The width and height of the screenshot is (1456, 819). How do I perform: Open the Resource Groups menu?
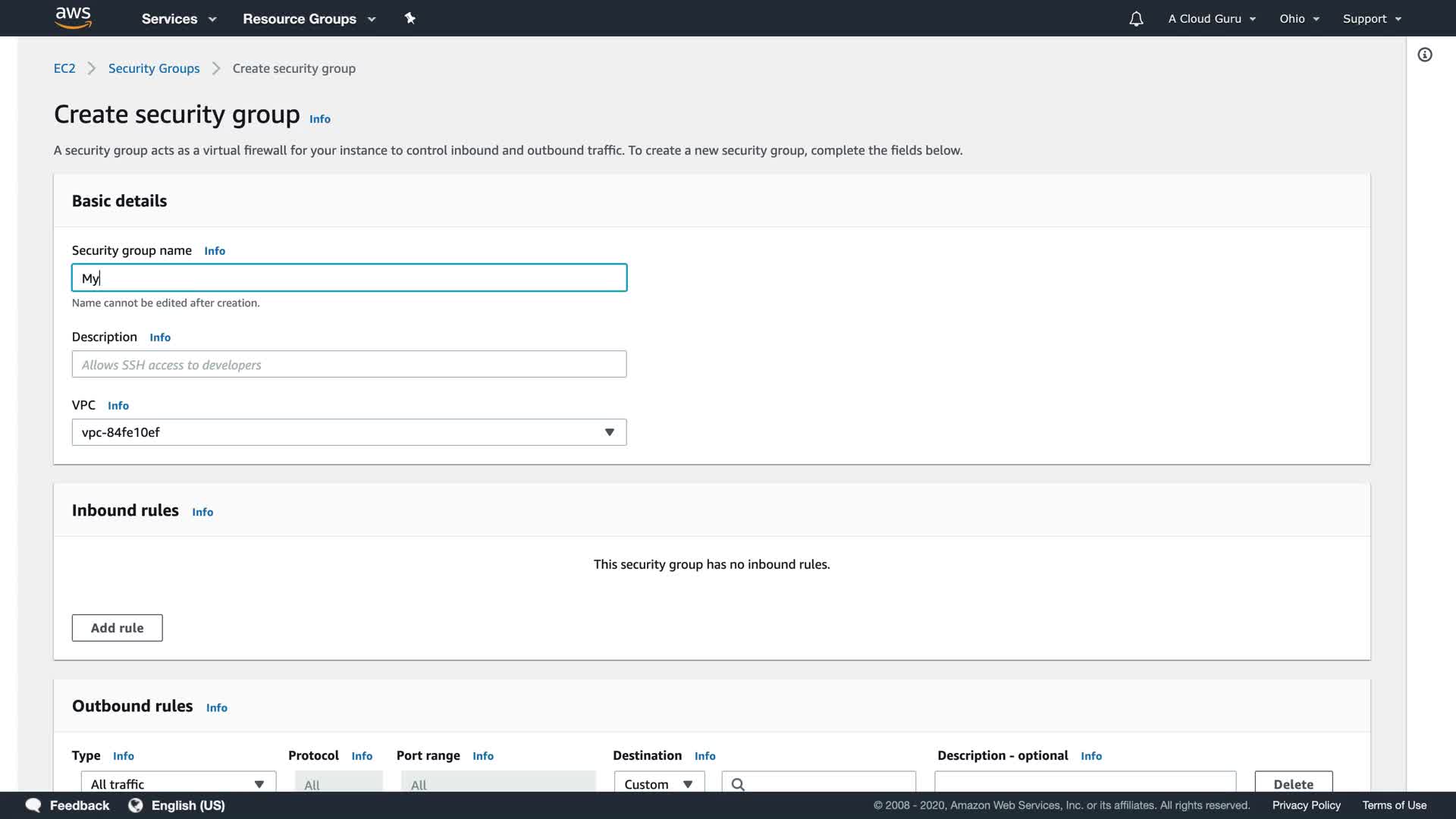(x=309, y=19)
